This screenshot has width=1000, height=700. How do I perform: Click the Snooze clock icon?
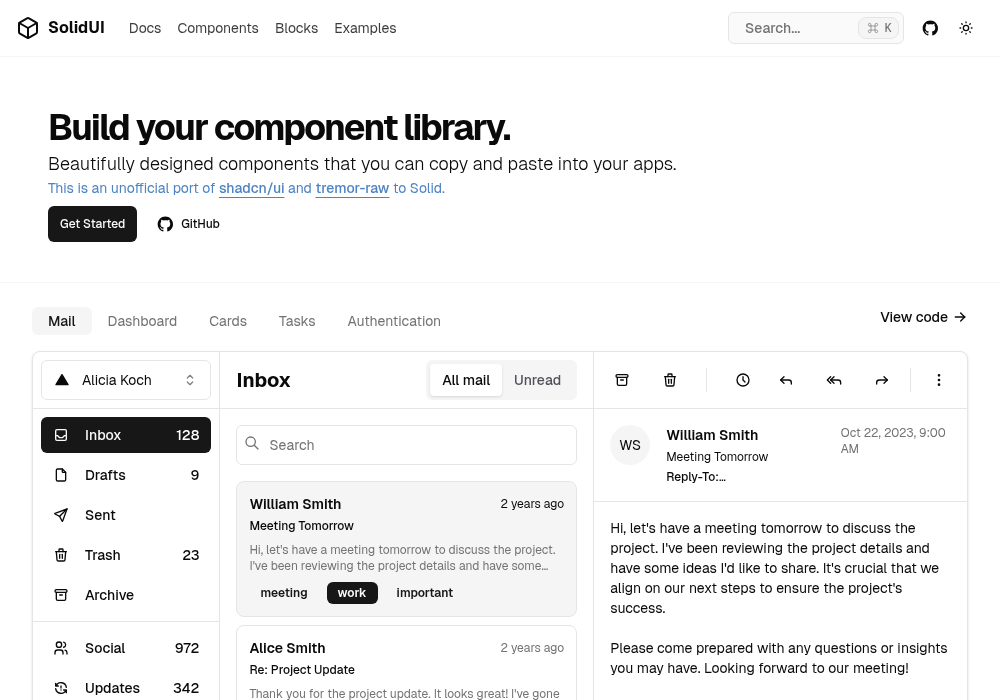(x=742, y=380)
